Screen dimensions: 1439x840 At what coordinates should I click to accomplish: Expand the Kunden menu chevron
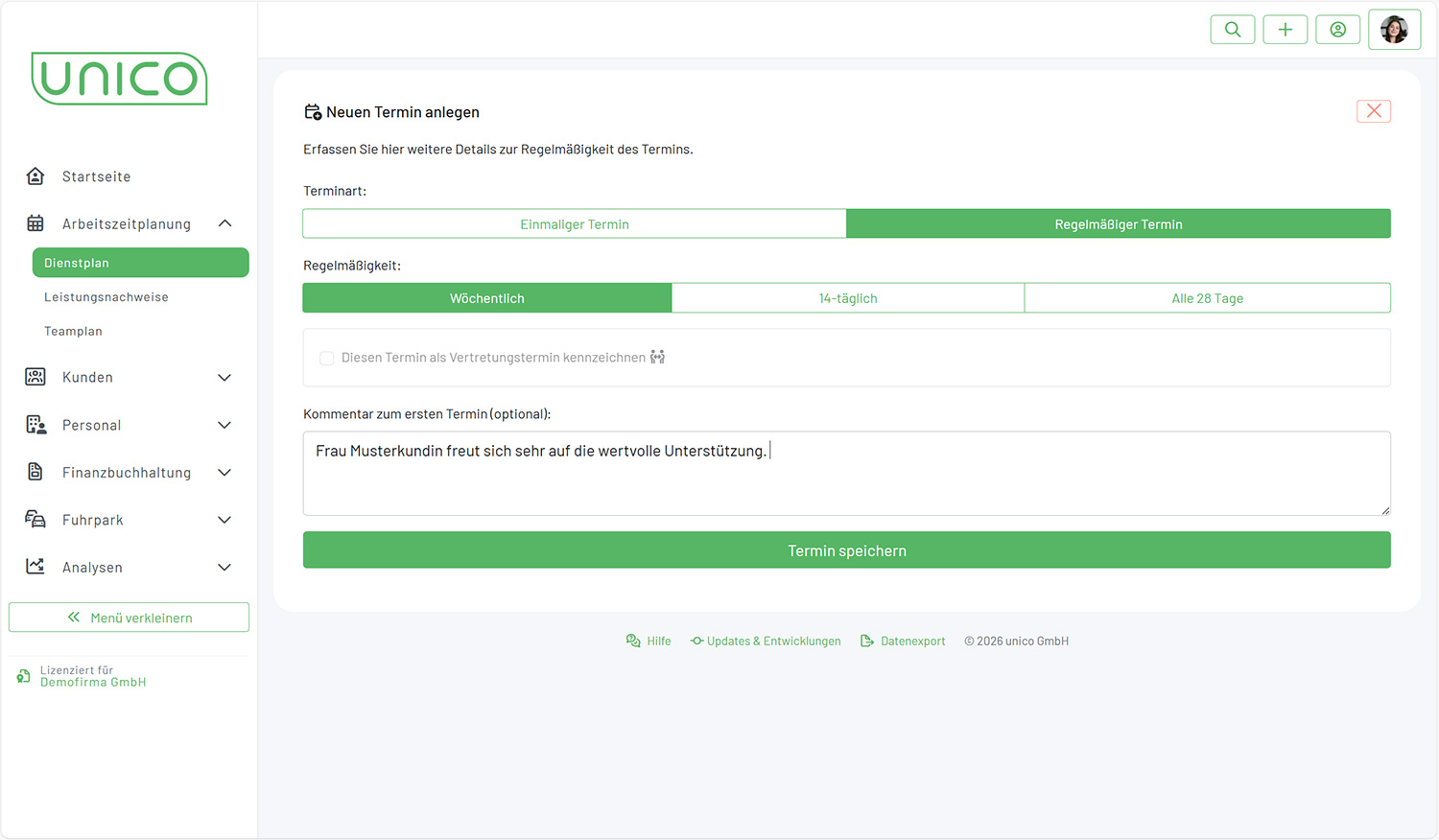[224, 378]
